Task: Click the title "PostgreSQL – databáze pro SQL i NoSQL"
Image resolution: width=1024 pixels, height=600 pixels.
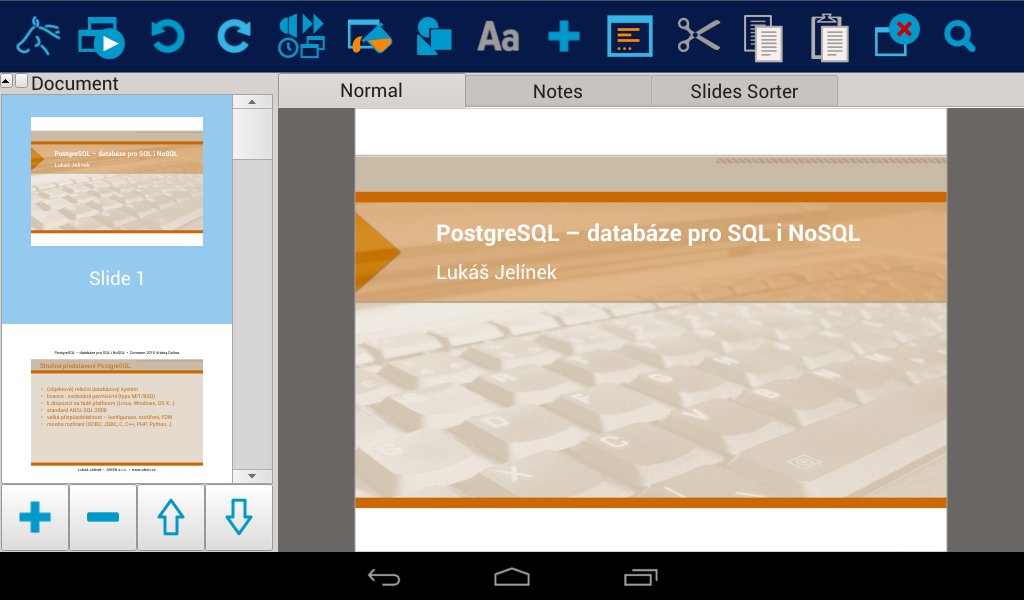Action: (x=648, y=233)
